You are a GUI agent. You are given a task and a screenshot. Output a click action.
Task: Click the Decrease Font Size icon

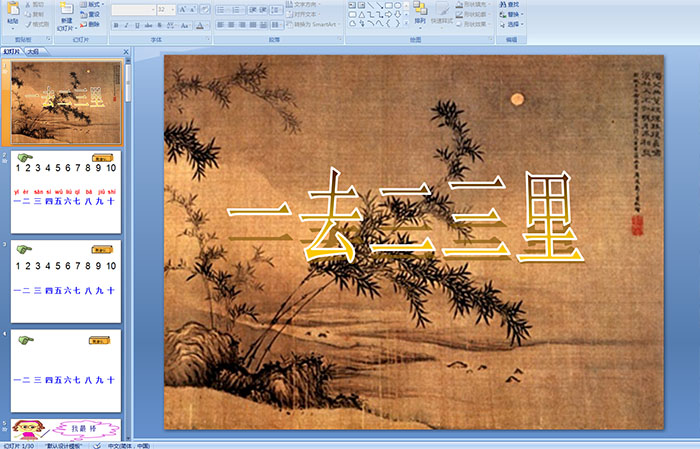coord(193,9)
